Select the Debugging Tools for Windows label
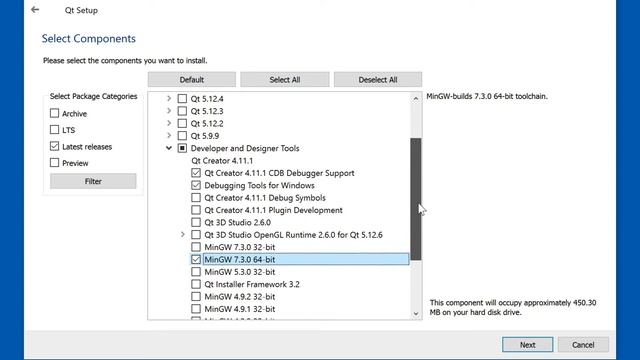Image resolution: width=640 pixels, height=360 pixels. 259,185
